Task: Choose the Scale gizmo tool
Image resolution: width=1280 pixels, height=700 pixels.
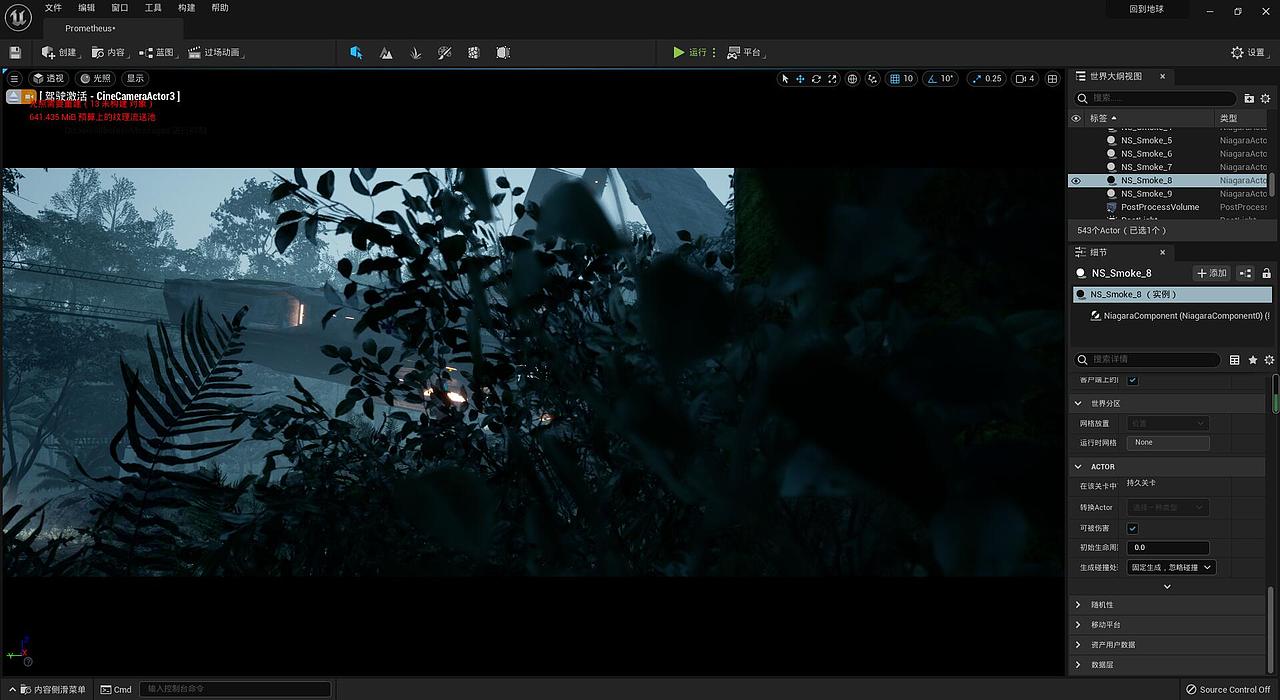Action: 832,79
